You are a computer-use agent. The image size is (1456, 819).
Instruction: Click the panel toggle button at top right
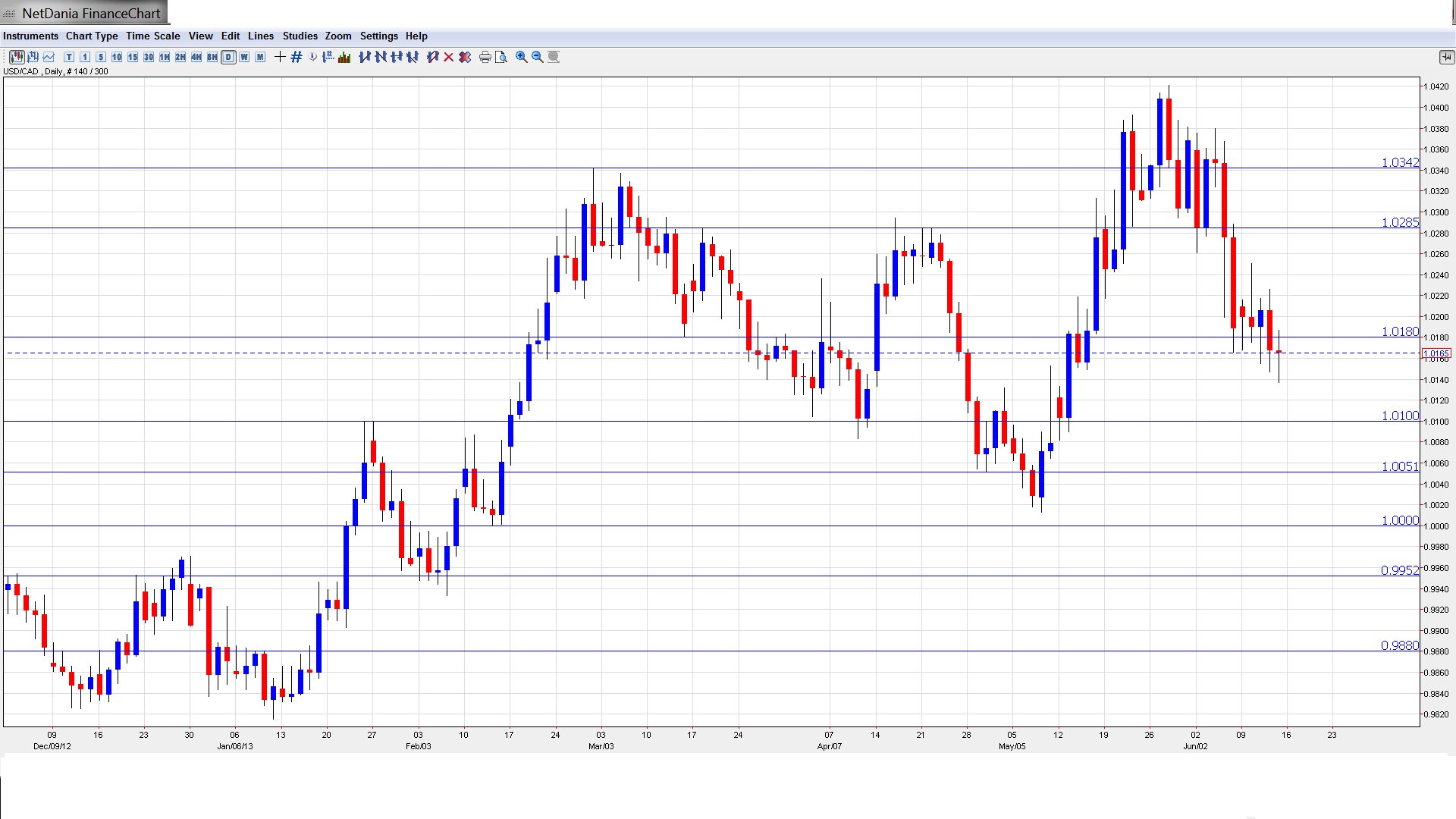[1446, 57]
